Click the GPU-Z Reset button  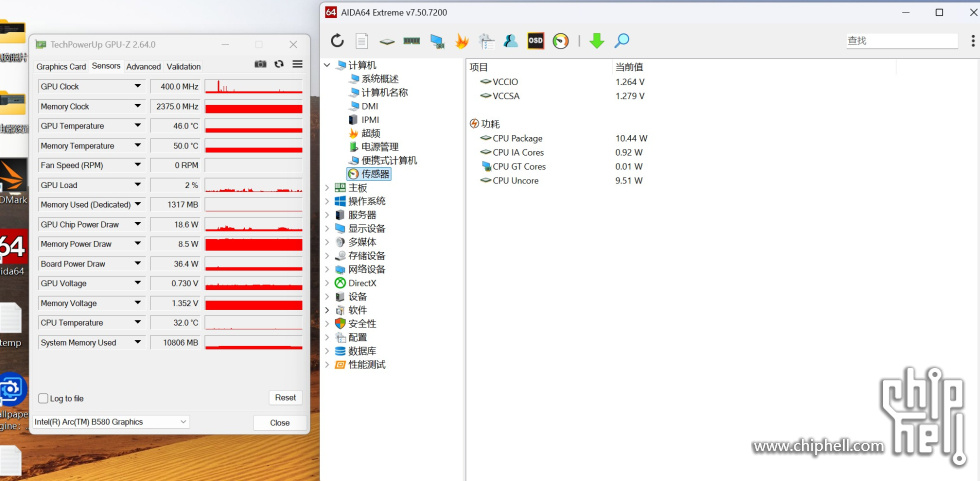pos(286,398)
